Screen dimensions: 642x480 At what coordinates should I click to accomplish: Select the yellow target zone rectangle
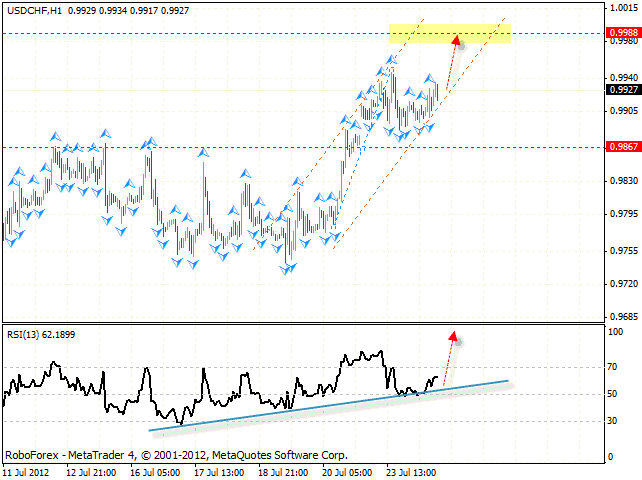click(x=450, y=34)
